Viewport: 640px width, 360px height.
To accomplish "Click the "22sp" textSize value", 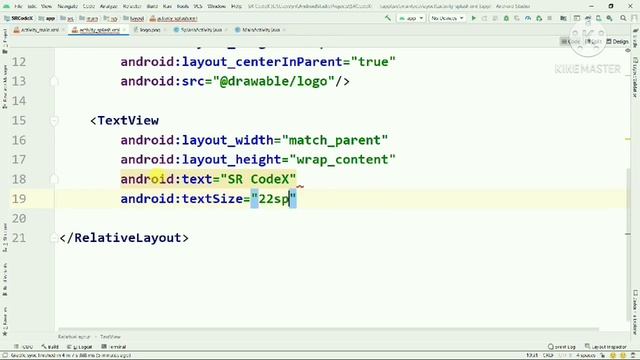I will point(273,199).
